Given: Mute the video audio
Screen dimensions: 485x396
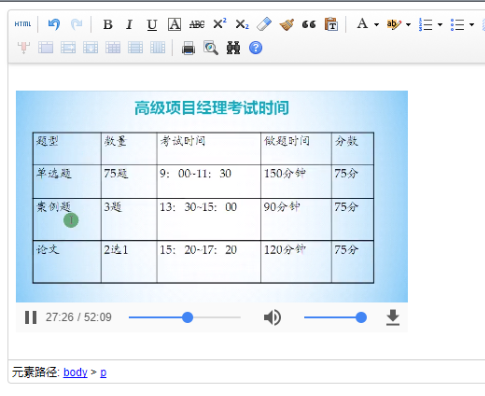Looking at the screenshot, I should click(272, 317).
